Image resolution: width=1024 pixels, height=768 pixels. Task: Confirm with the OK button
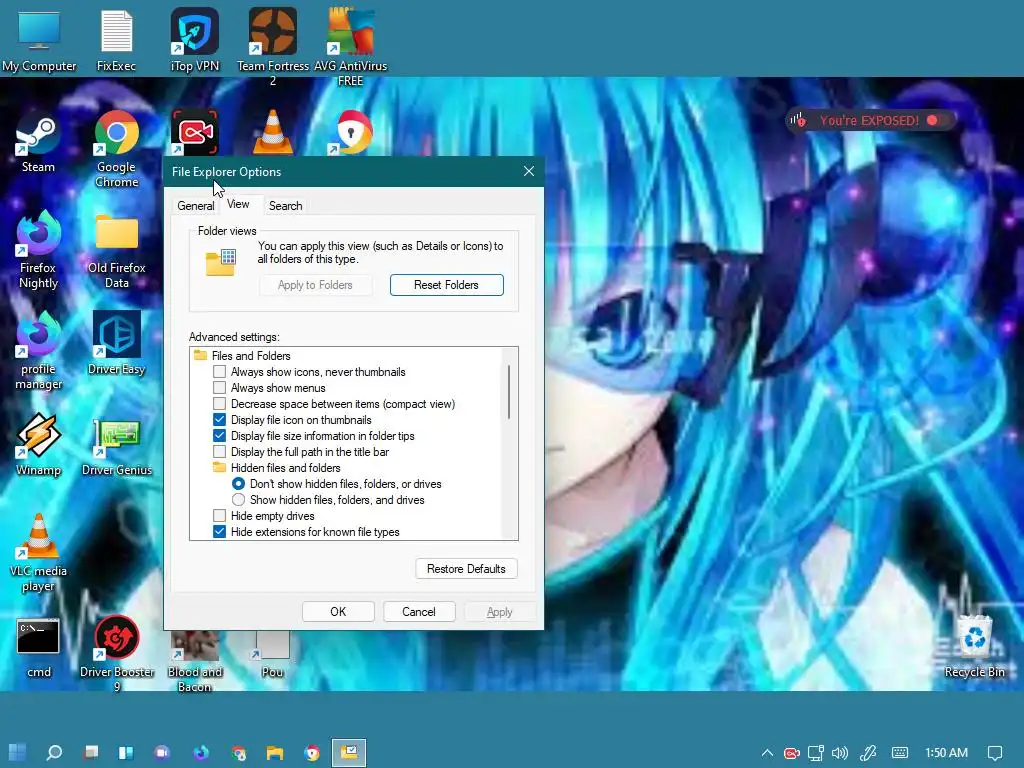(x=338, y=612)
